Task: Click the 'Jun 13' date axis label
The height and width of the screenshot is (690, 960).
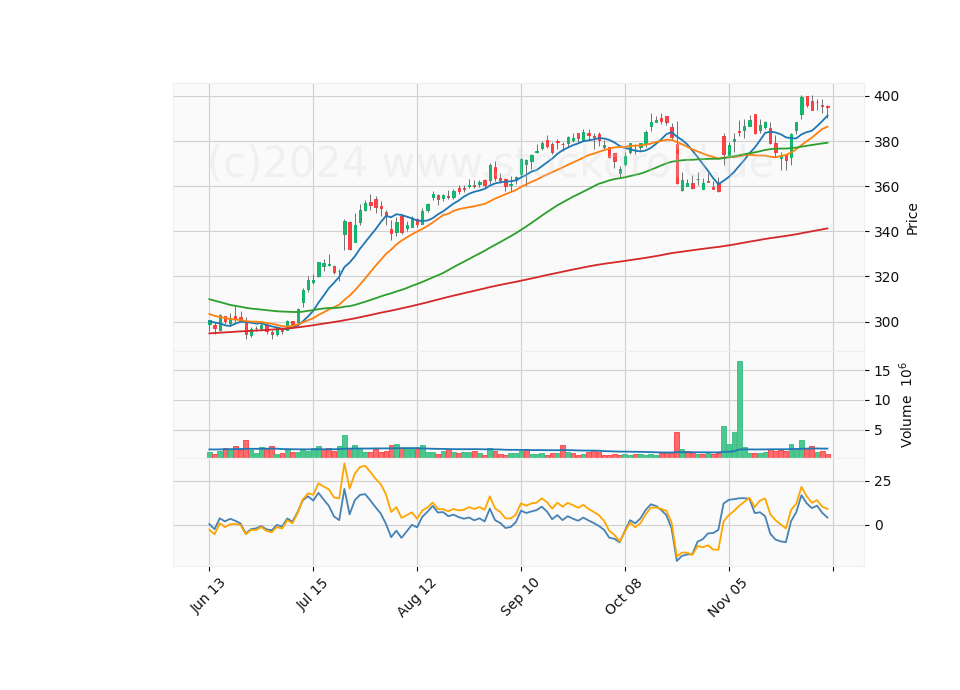Action: [x=208, y=596]
